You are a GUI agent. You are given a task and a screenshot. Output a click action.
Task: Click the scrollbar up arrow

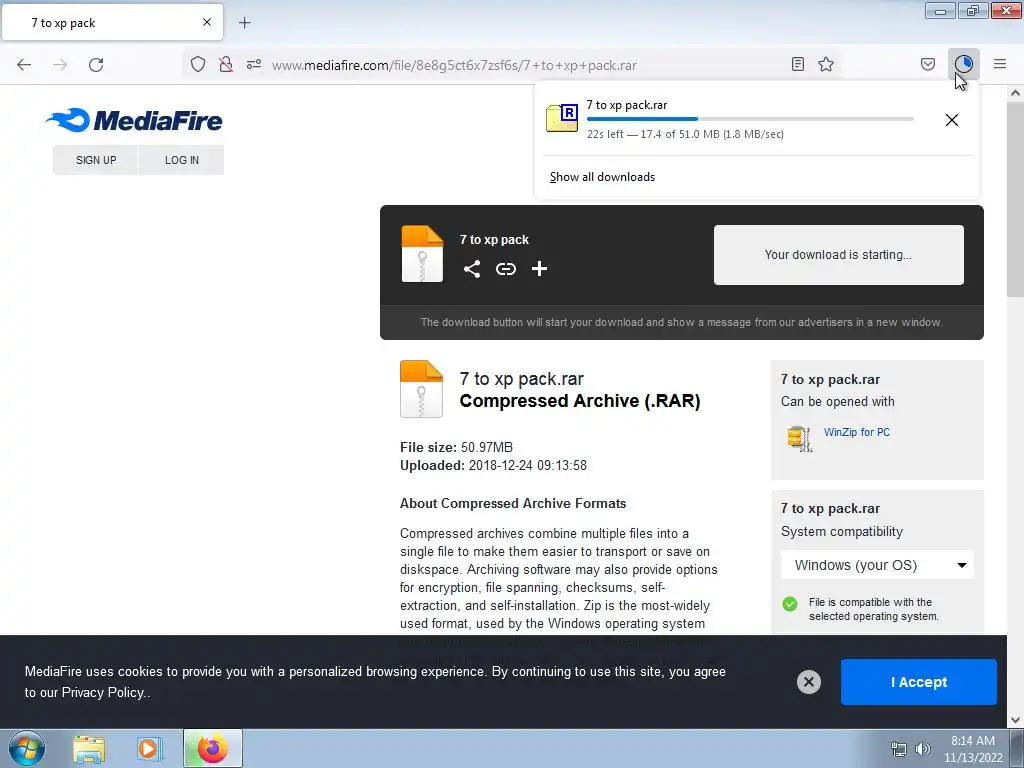[x=1015, y=93]
